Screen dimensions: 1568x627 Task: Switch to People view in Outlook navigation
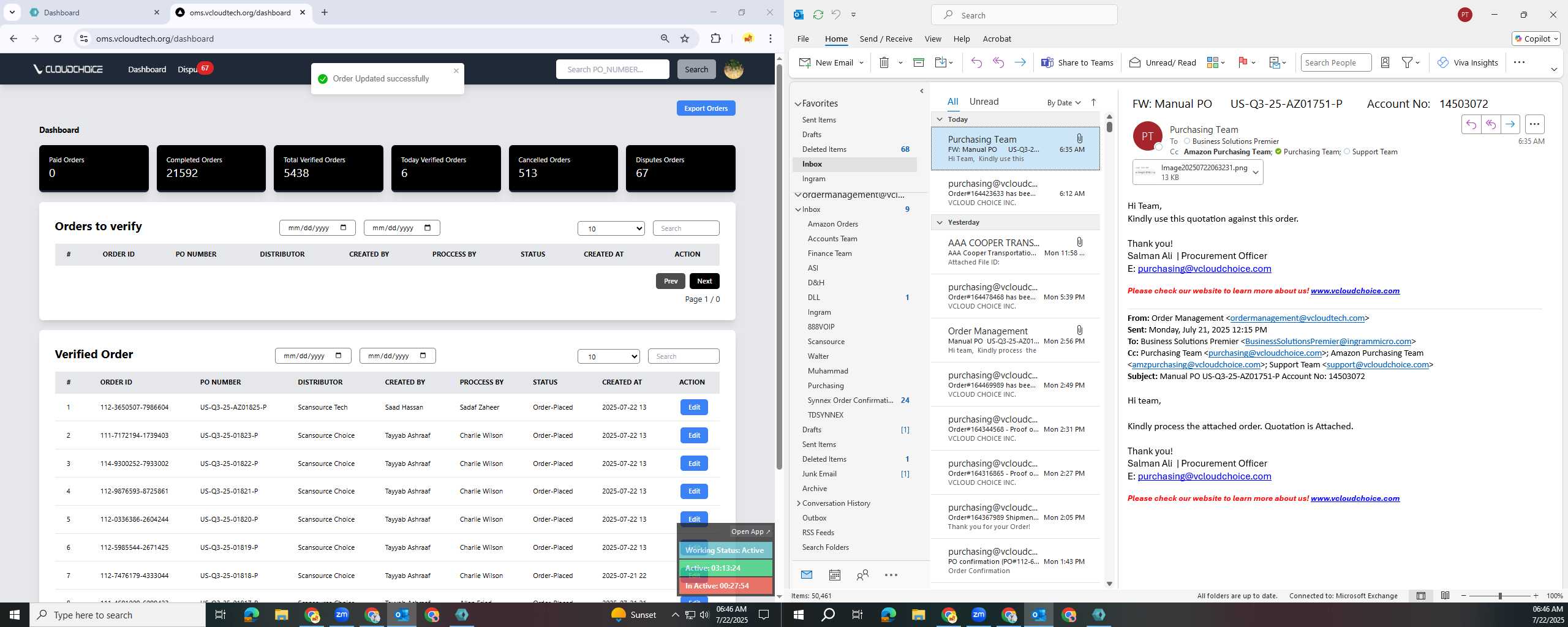[862, 575]
